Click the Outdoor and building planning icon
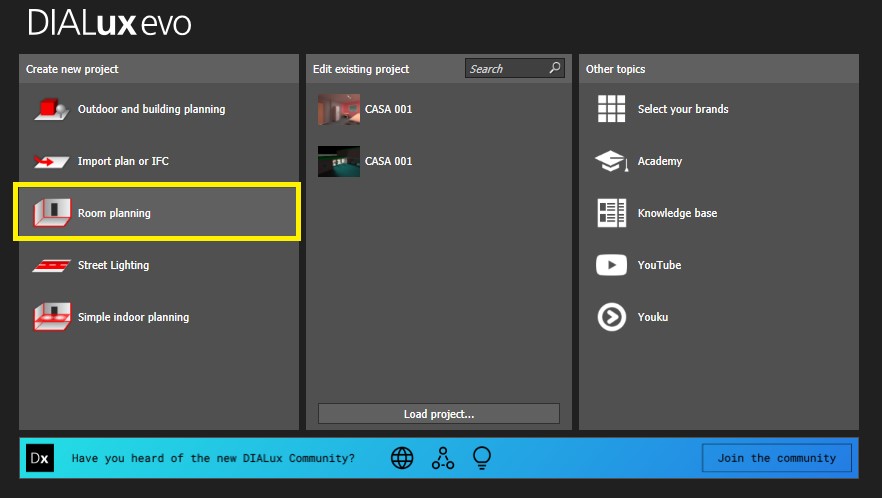 [50, 109]
